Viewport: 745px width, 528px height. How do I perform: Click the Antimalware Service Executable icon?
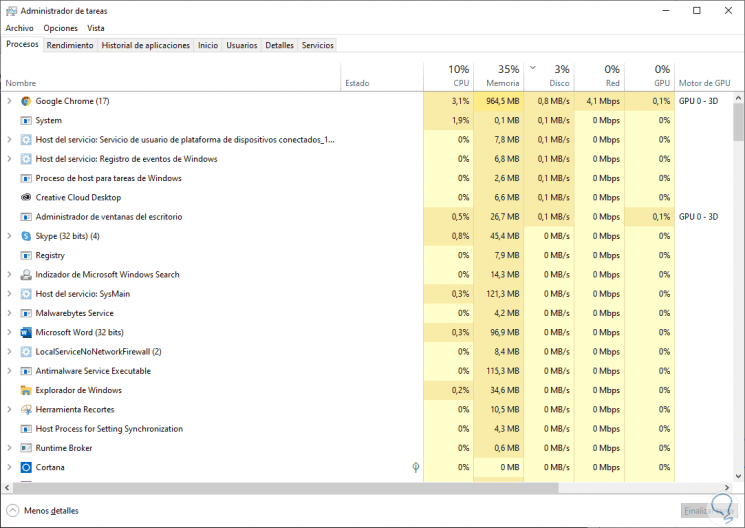click(26, 371)
